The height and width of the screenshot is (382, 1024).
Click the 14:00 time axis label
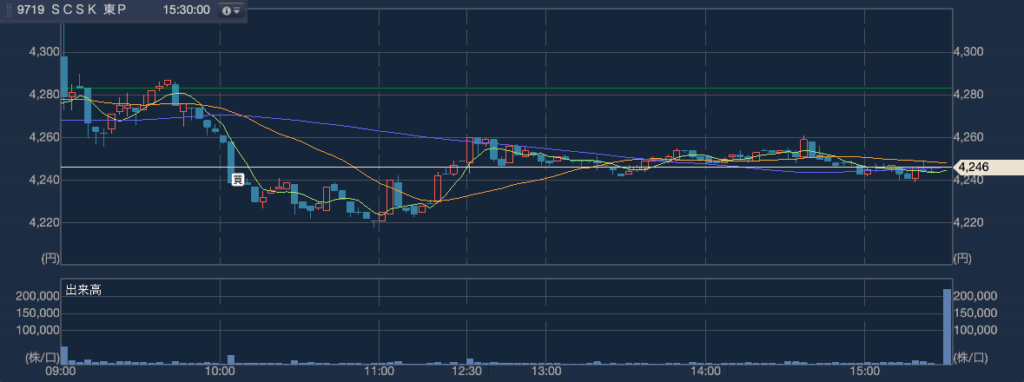706,372
